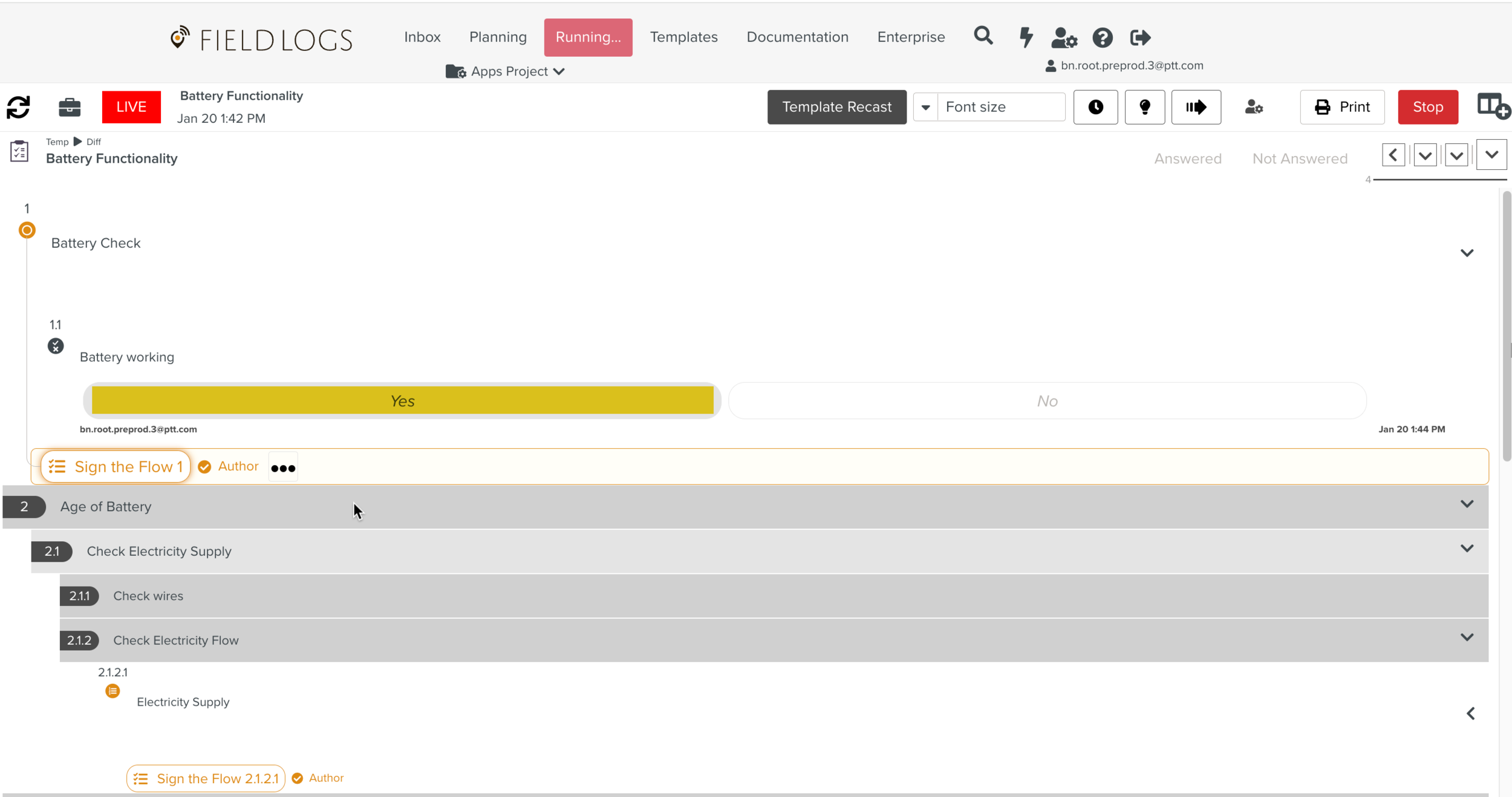Enable the Answered filter
Screen dimensions: 1512x797
1187,158
